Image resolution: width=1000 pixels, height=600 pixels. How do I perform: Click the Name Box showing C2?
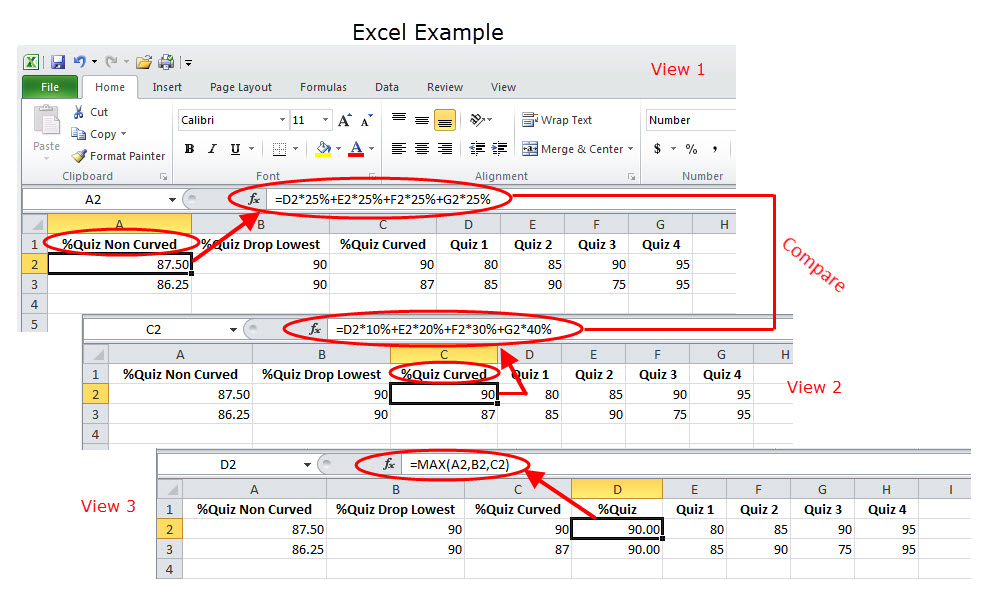click(154, 330)
